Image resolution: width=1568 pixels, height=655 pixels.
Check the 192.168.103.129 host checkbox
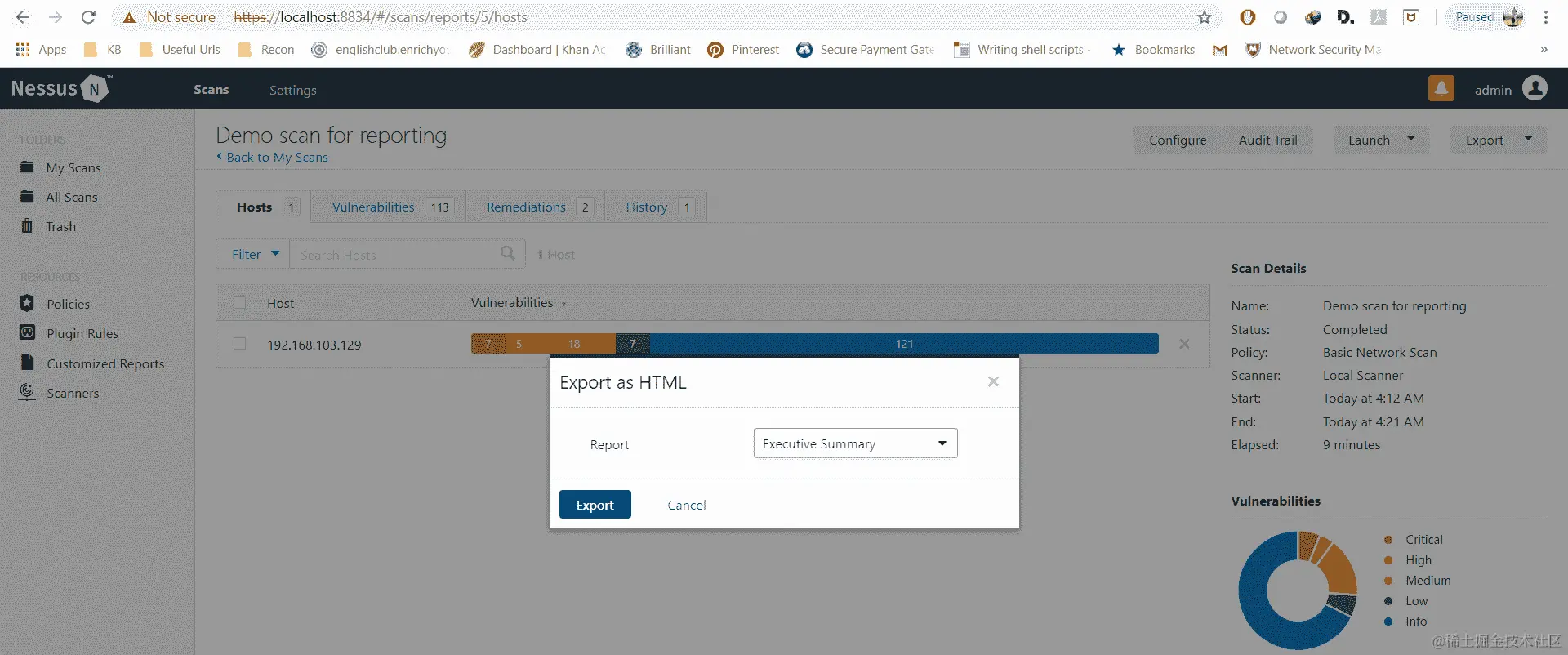(239, 344)
